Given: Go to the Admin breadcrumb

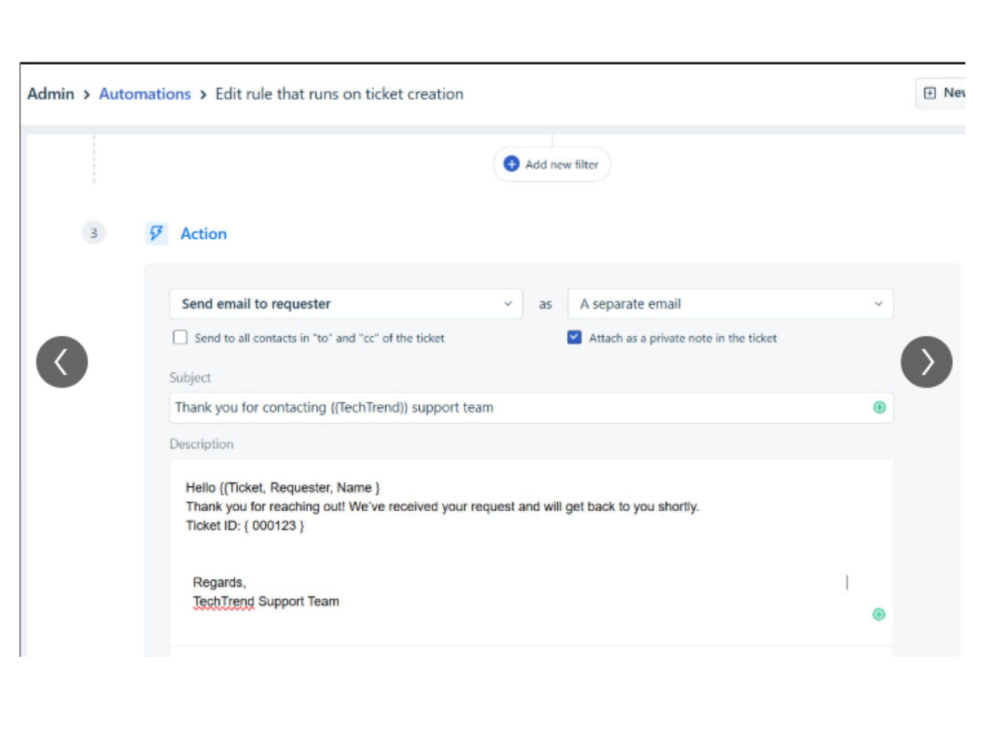Looking at the screenshot, I should click(x=50, y=94).
